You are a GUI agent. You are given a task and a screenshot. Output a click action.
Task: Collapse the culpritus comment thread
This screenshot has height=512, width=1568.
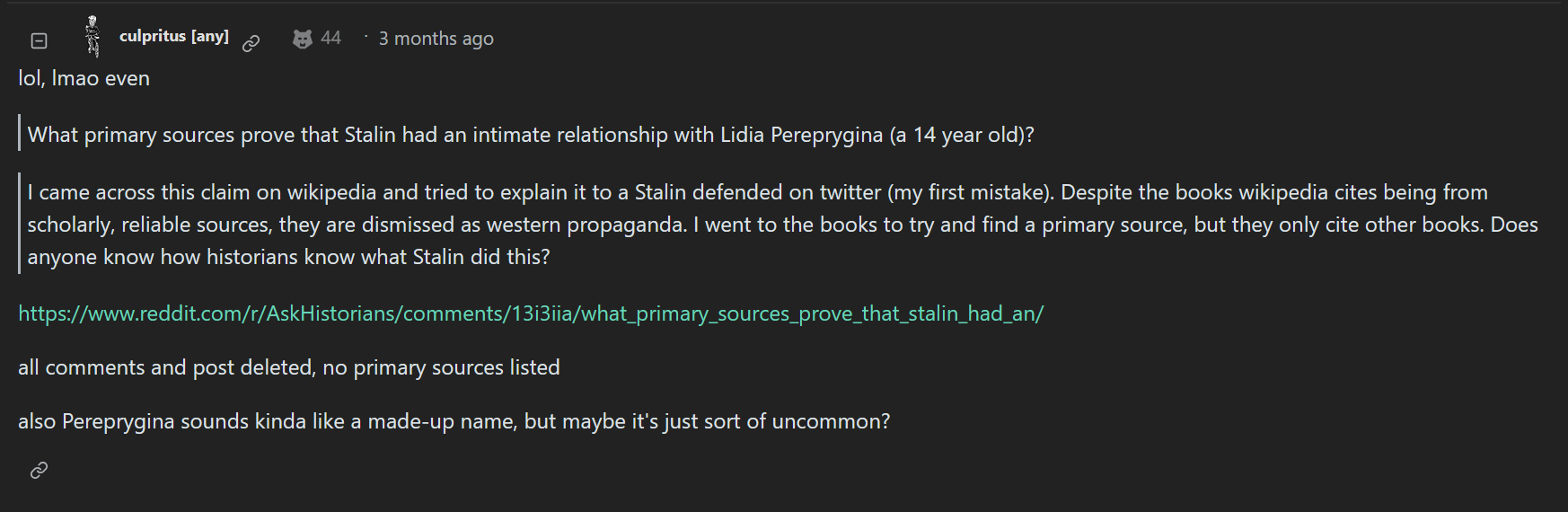coord(39,40)
